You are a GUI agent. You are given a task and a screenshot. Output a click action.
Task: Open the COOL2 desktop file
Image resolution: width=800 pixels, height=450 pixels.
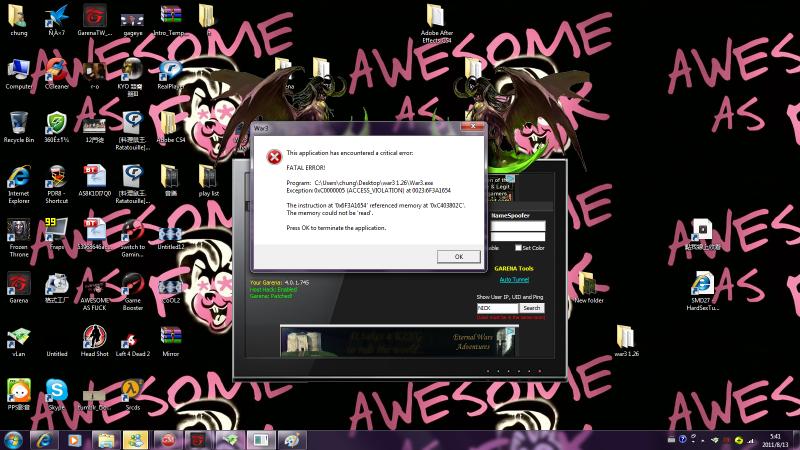170,292
